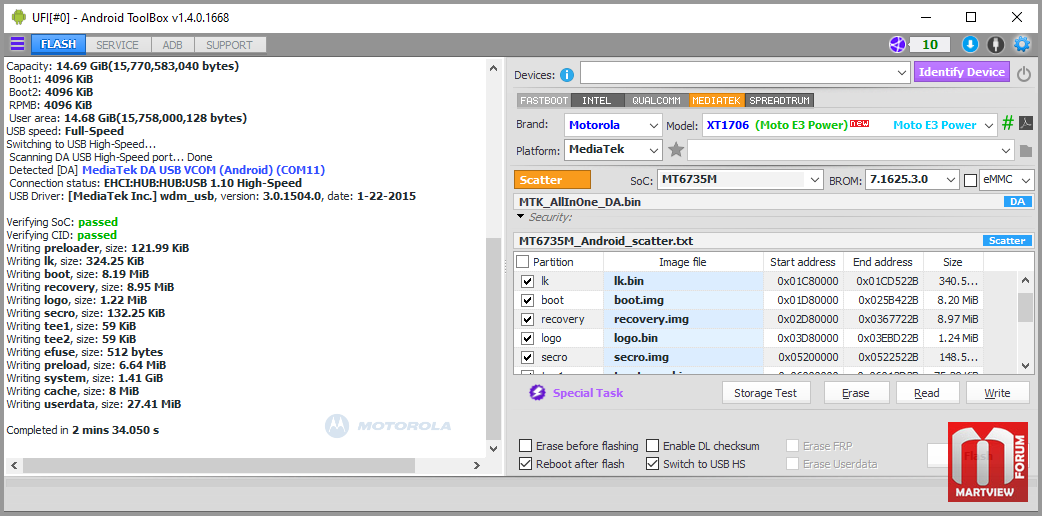Open the Brand dropdown showing Motorola
This screenshot has width=1042, height=516.
[613, 124]
